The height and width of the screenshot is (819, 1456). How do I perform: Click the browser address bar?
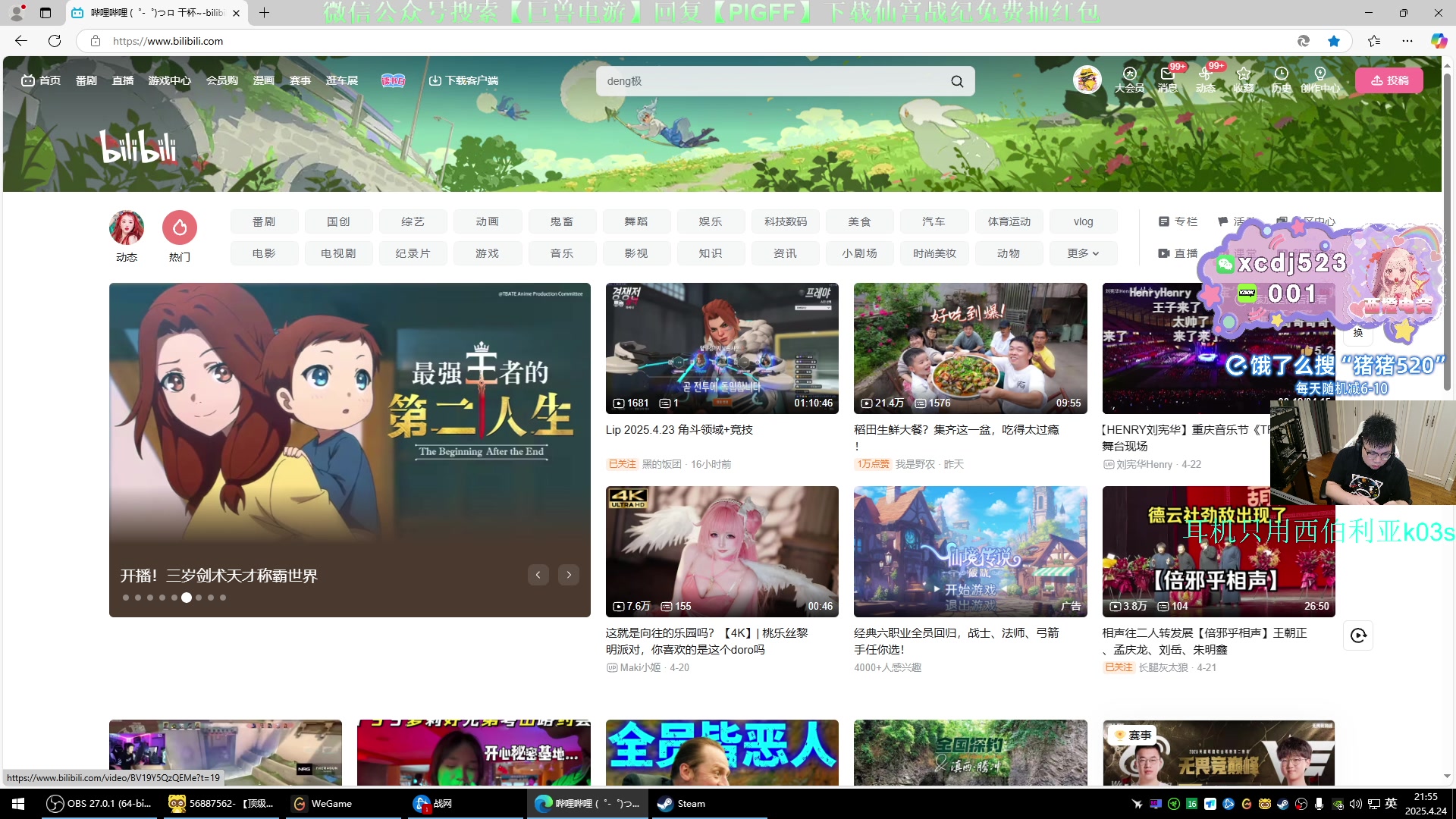(682, 41)
